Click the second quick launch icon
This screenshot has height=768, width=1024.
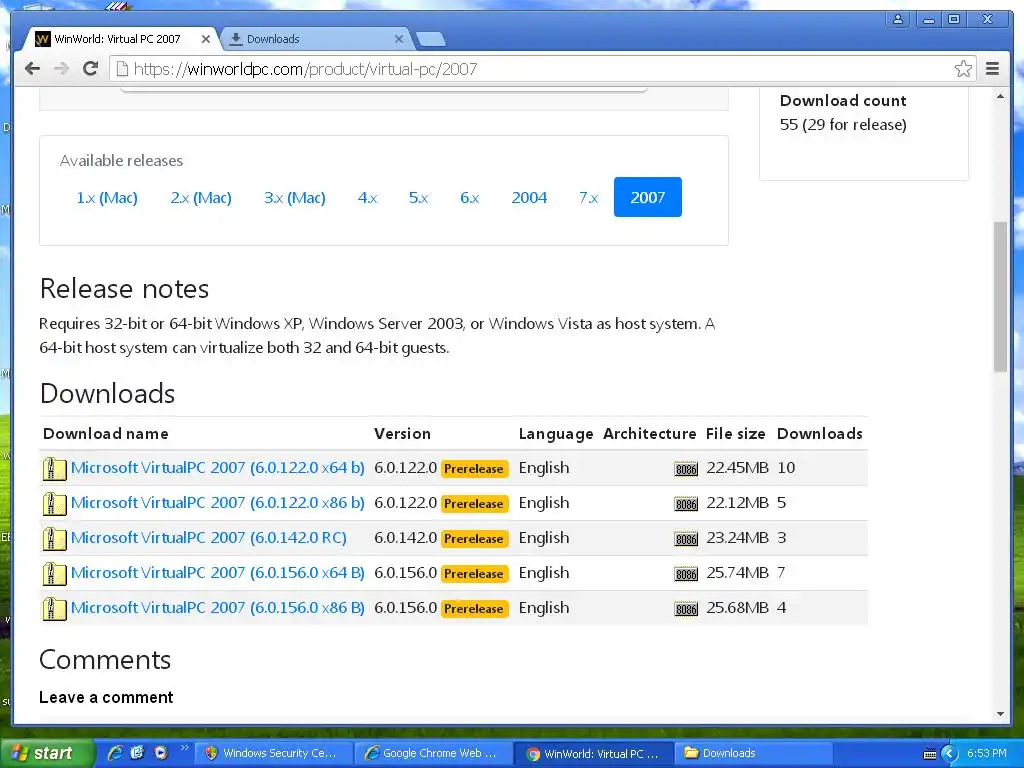(x=137, y=753)
